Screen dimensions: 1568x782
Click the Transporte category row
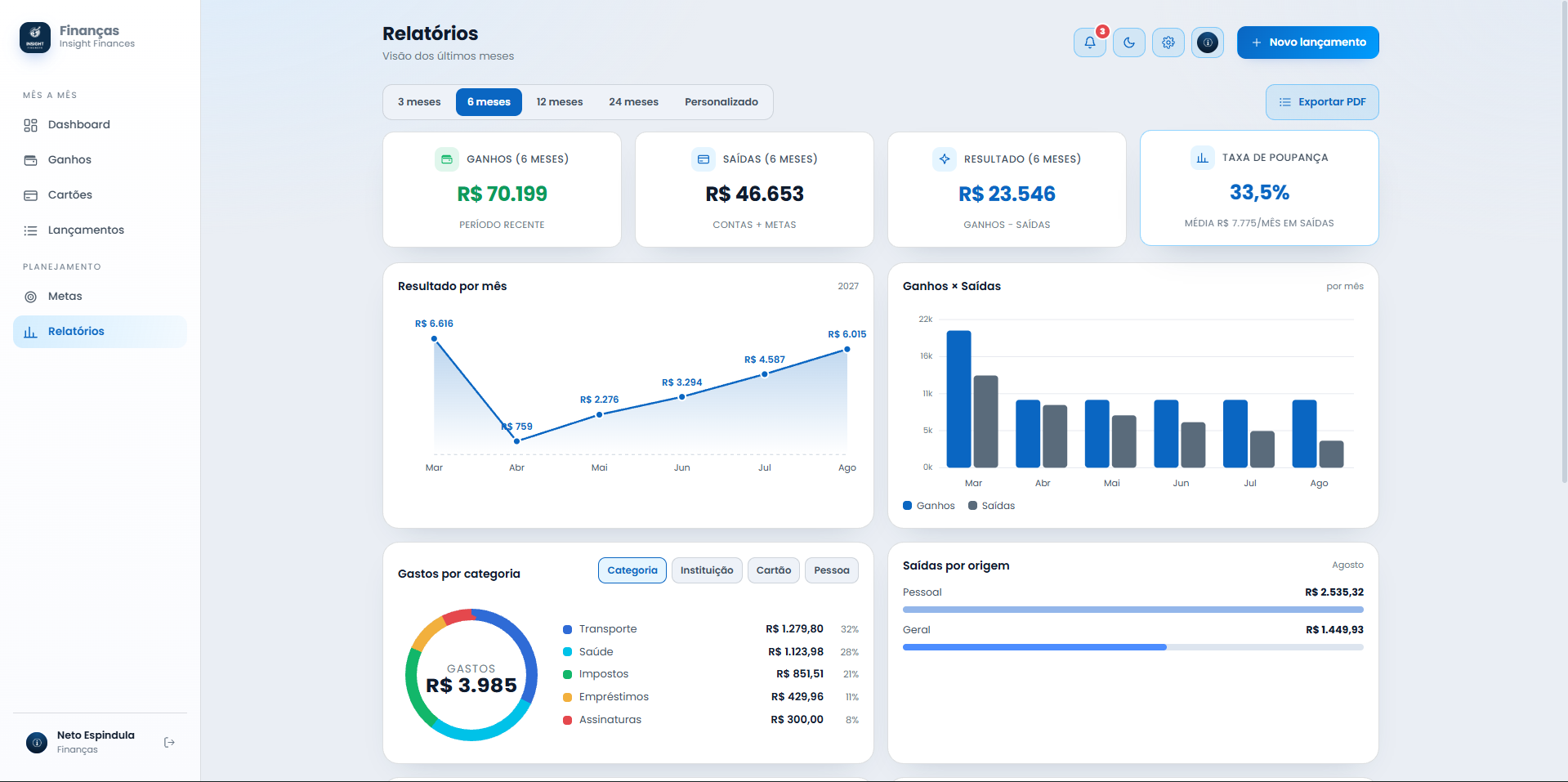710,629
